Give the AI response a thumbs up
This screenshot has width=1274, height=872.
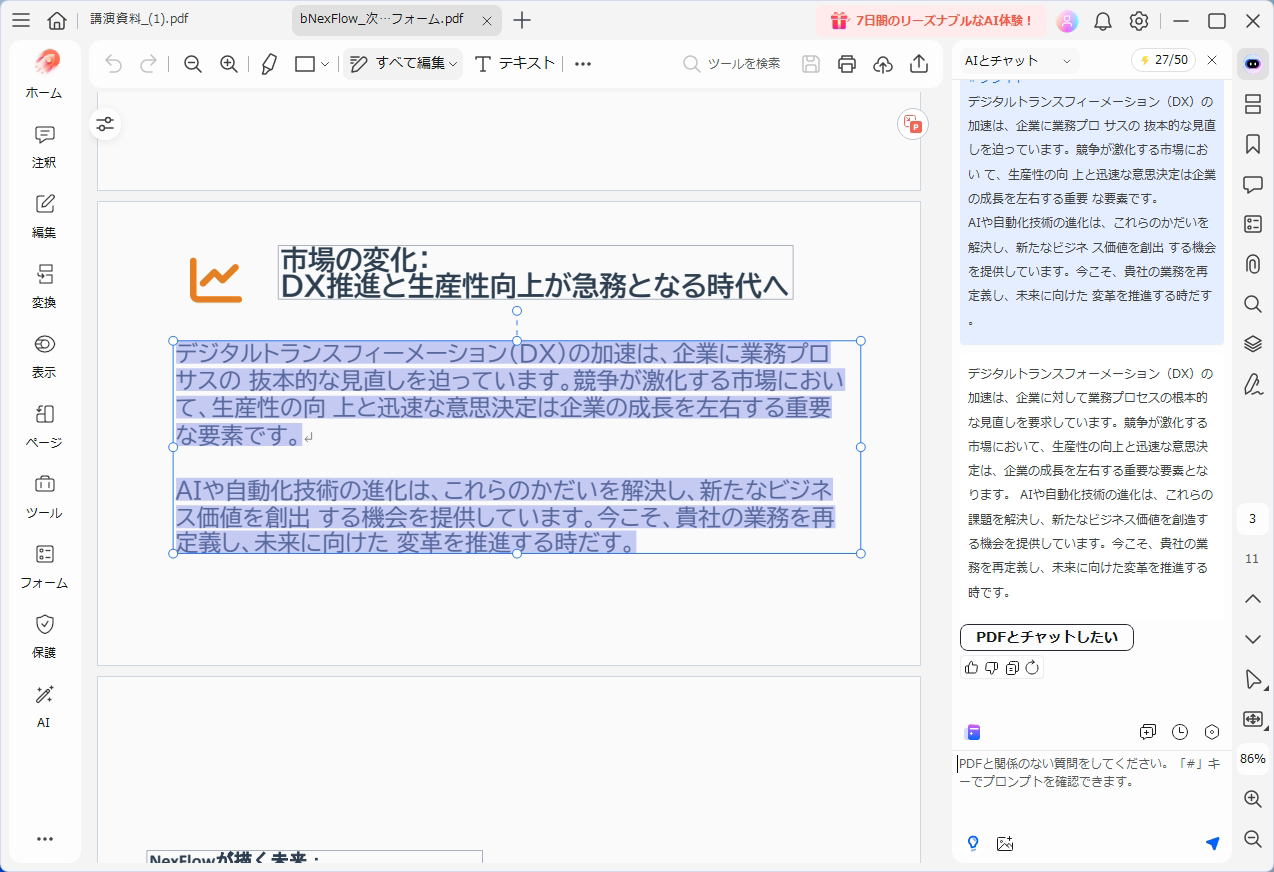tap(970, 667)
